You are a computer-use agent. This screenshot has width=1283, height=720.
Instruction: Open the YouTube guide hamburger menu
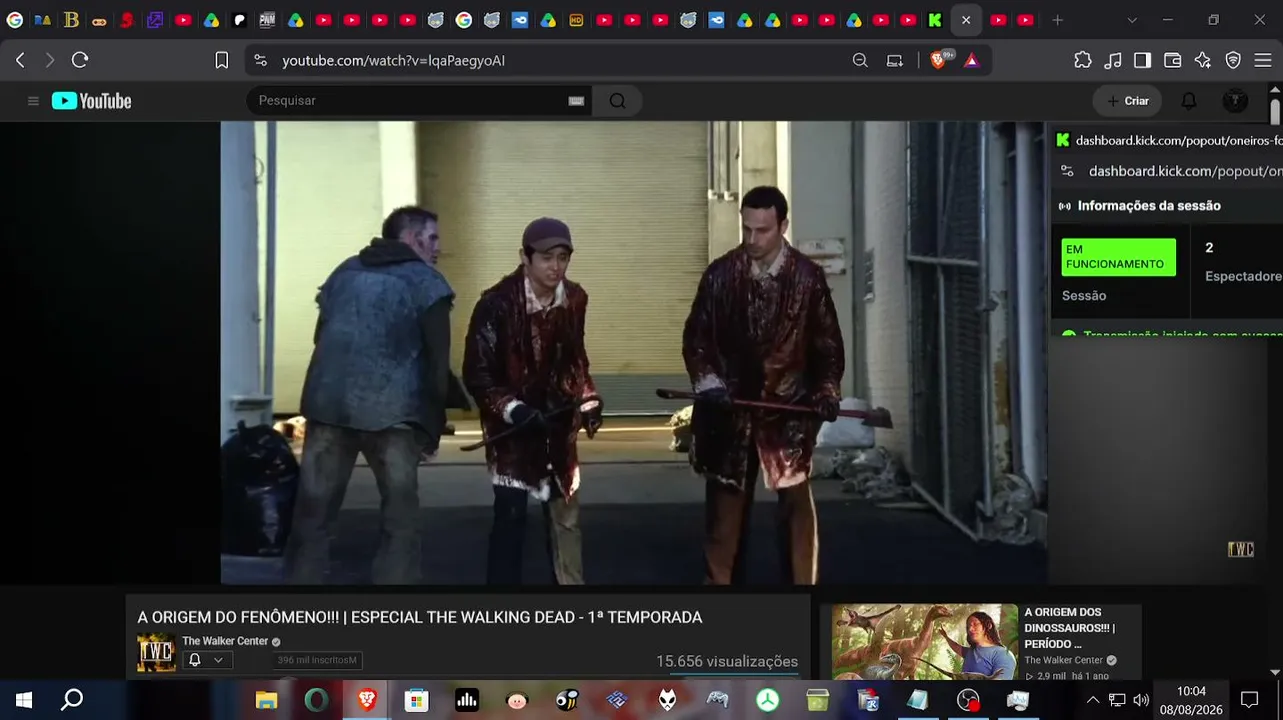coord(33,101)
